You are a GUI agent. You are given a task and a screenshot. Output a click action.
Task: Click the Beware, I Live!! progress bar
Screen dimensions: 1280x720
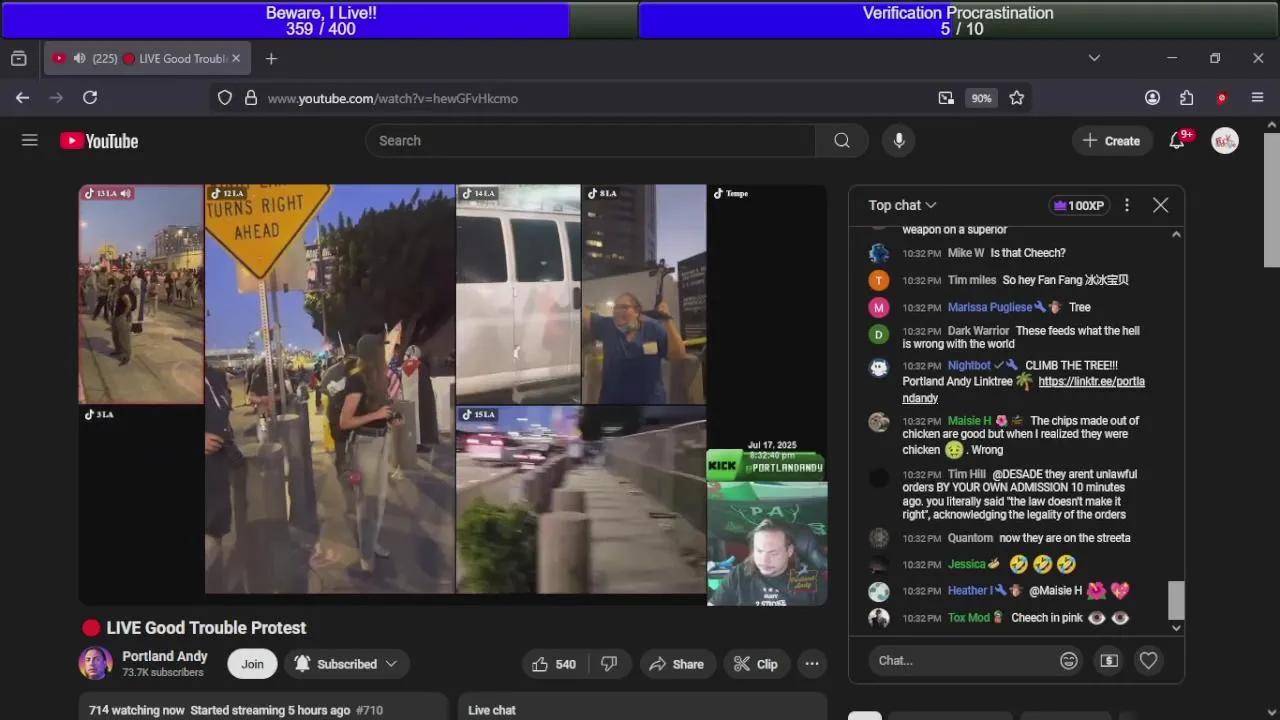[x=320, y=20]
